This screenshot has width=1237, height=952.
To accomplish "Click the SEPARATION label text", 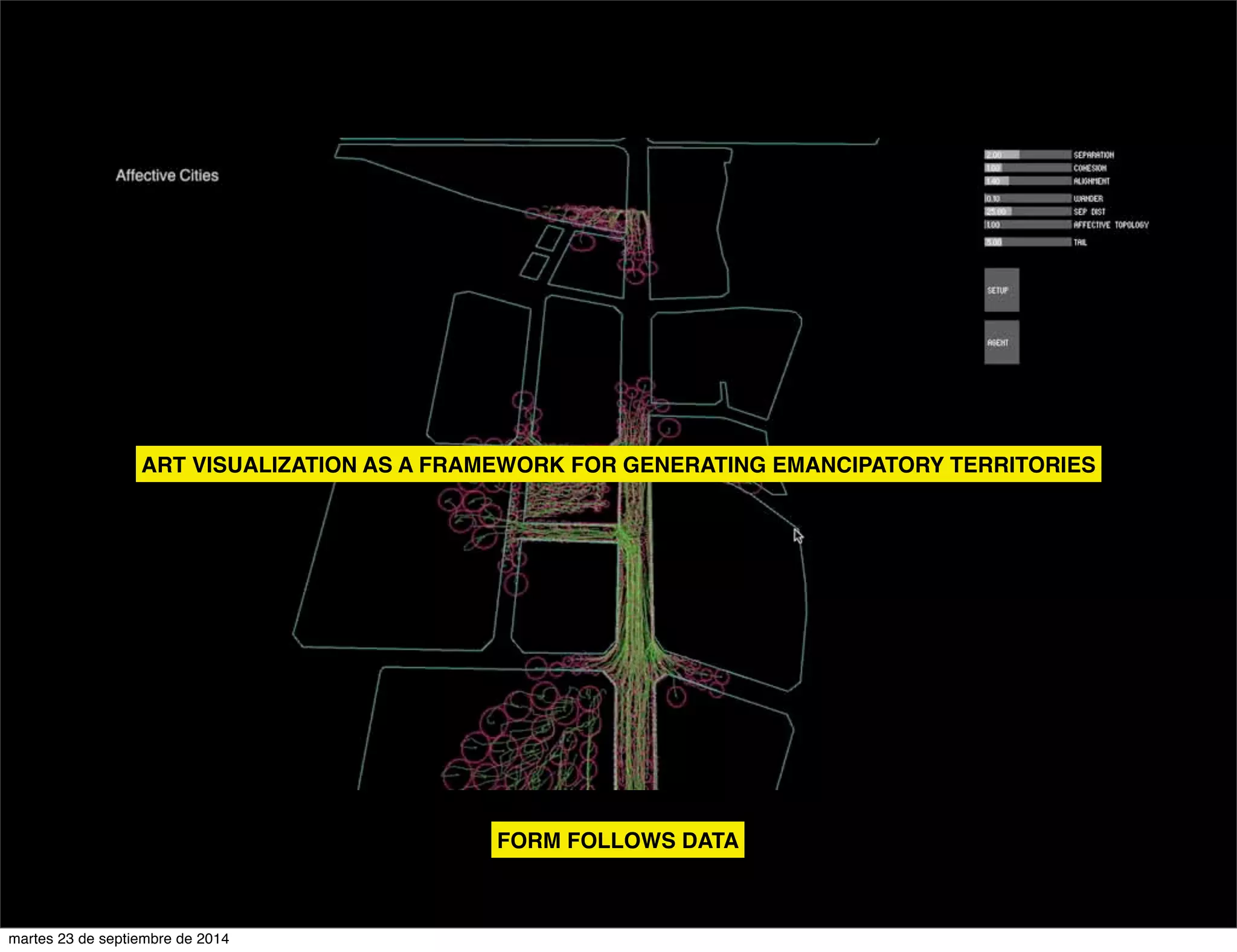I will click(x=1093, y=155).
